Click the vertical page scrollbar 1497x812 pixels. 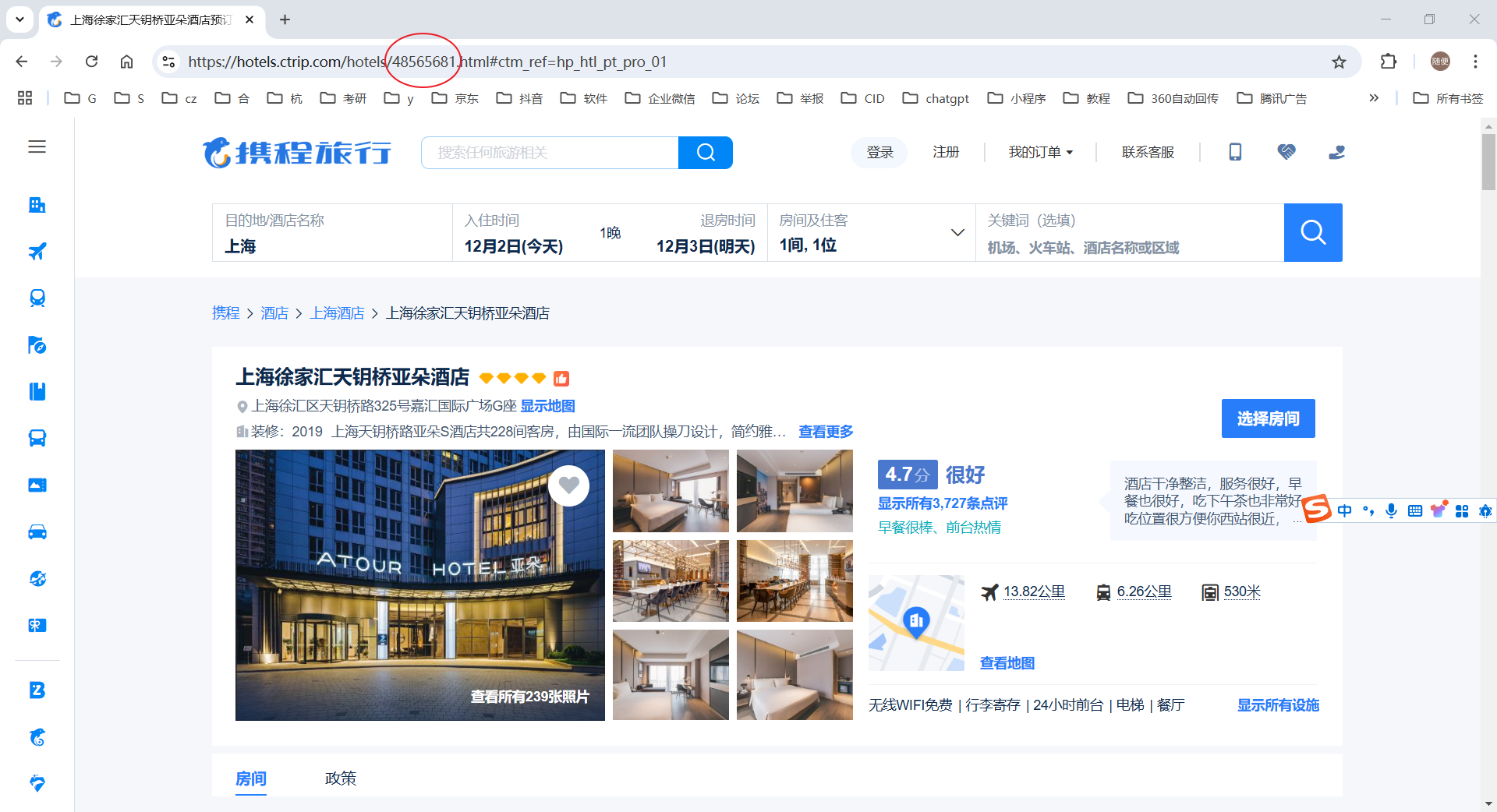(x=1488, y=162)
